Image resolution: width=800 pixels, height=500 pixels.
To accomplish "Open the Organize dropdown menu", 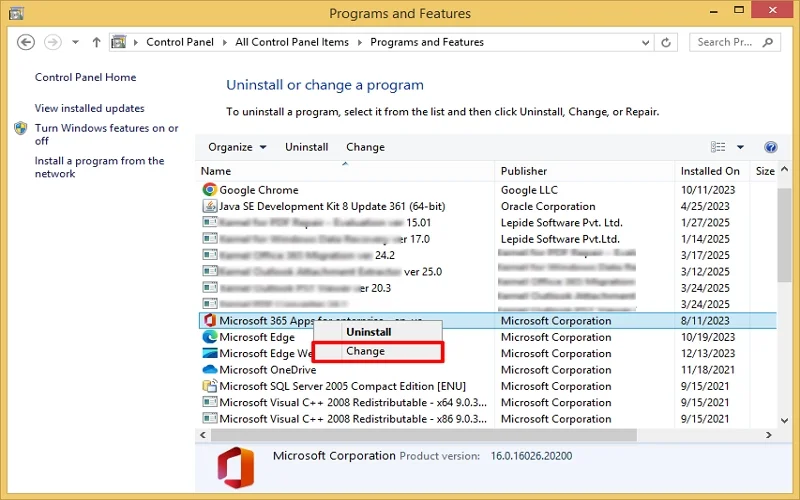I will click(237, 147).
